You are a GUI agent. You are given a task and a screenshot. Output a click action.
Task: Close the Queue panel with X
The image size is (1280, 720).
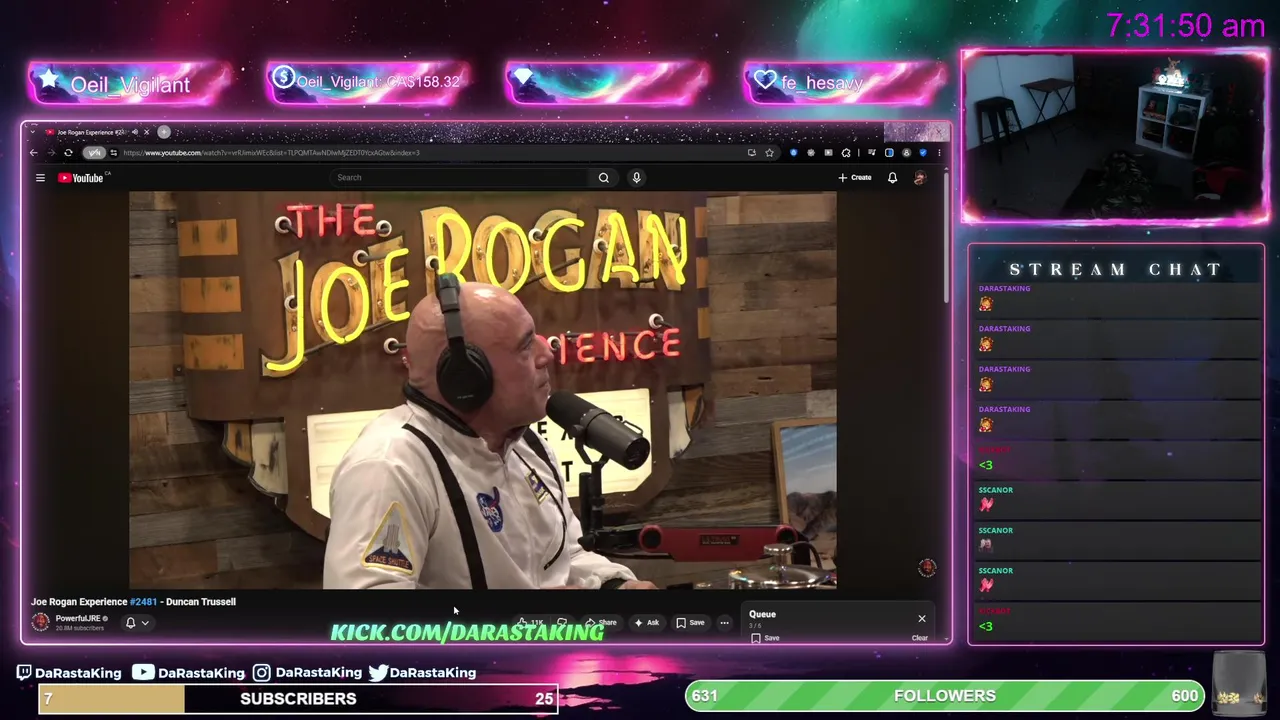coord(922,618)
